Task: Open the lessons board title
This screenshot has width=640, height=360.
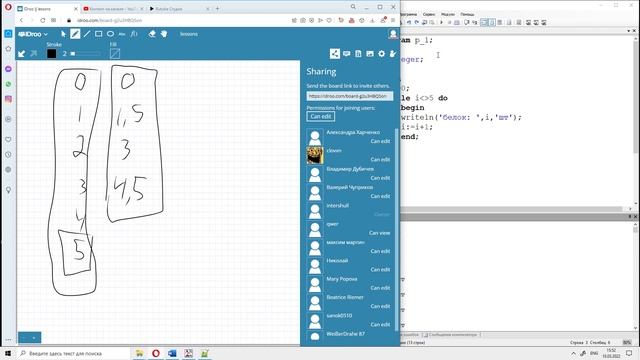Action: (189, 34)
